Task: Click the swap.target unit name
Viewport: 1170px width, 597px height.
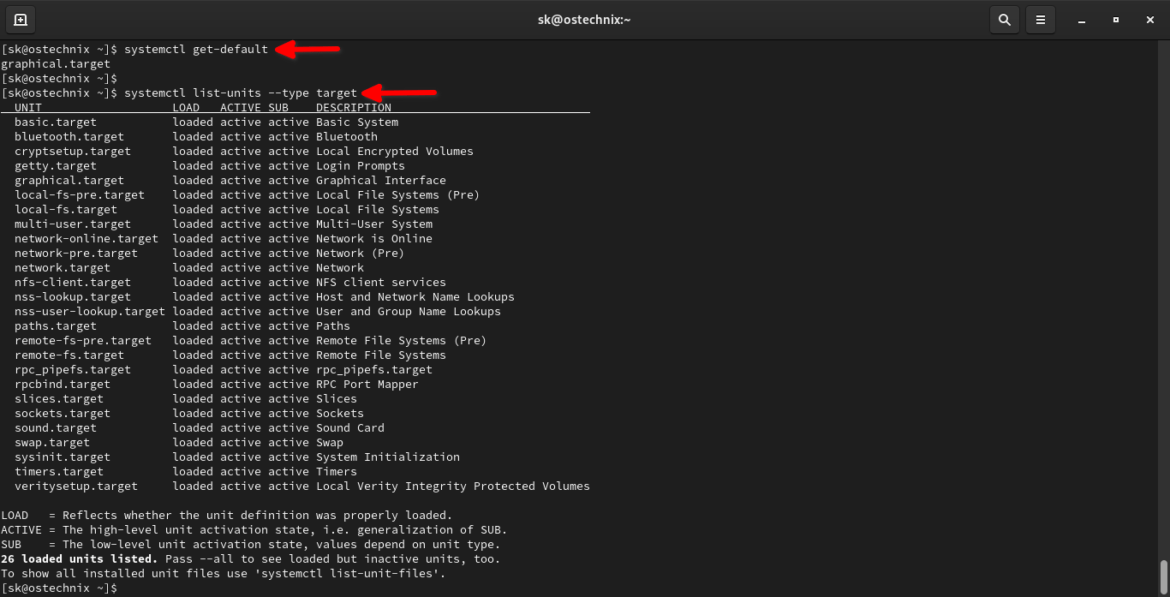Action: 52,443
